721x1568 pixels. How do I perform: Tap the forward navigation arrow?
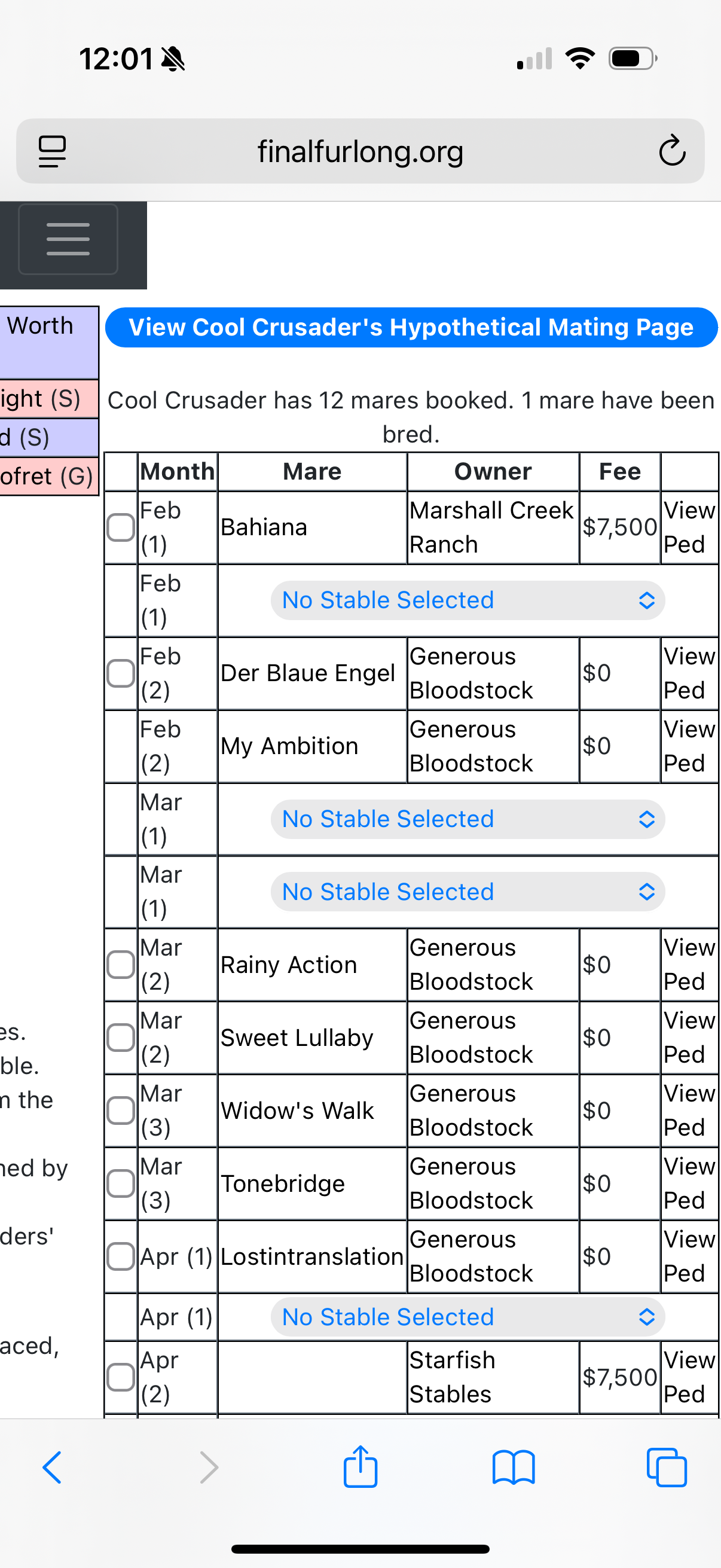click(209, 1467)
